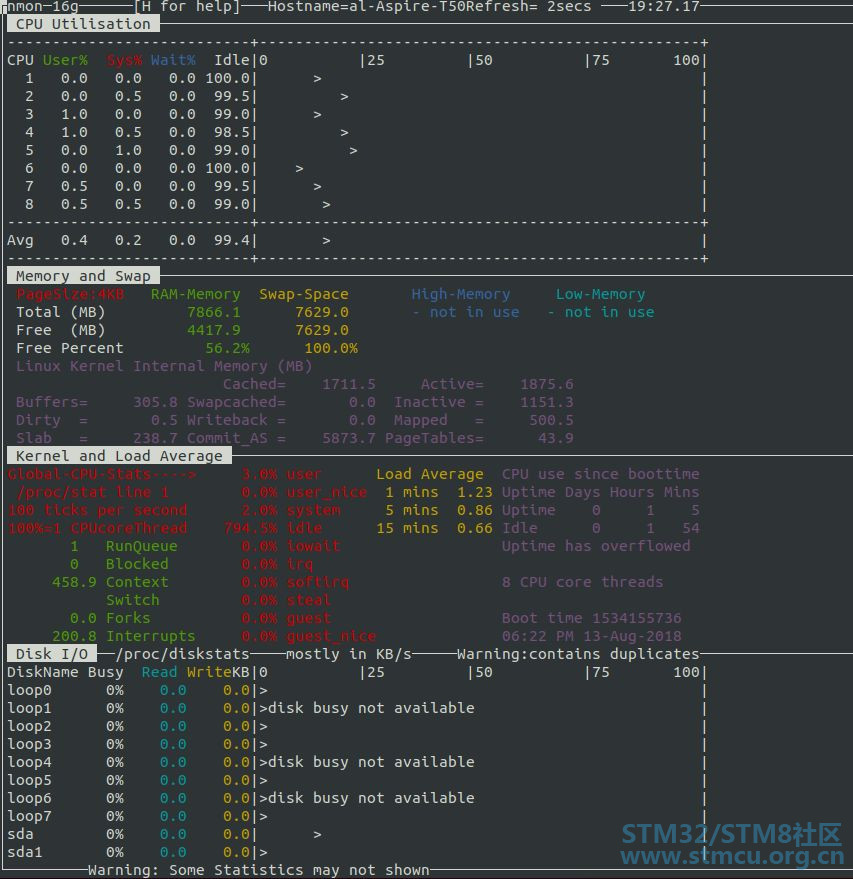Image resolution: width=853 pixels, height=879 pixels.
Task: Click the loop6 'disk busy not available' message
Action: pos(371,798)
